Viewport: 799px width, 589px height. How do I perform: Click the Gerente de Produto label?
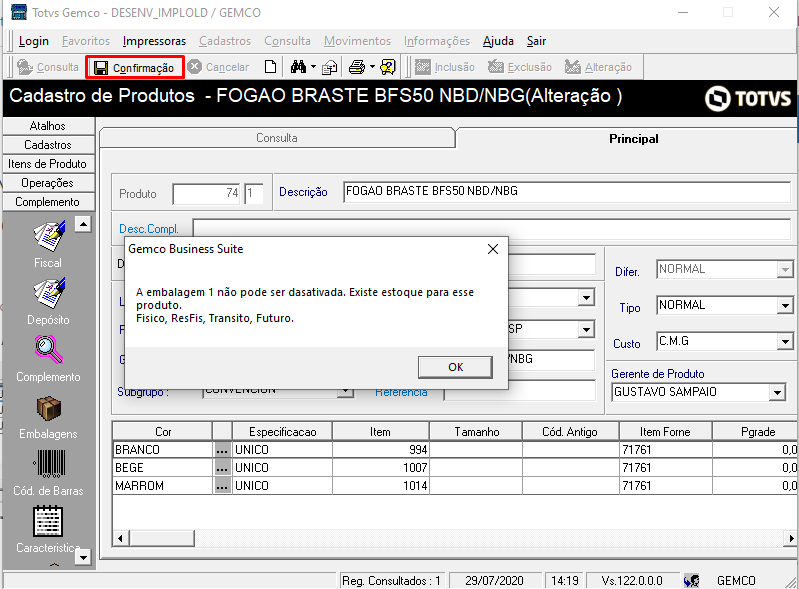pos(658,374)
